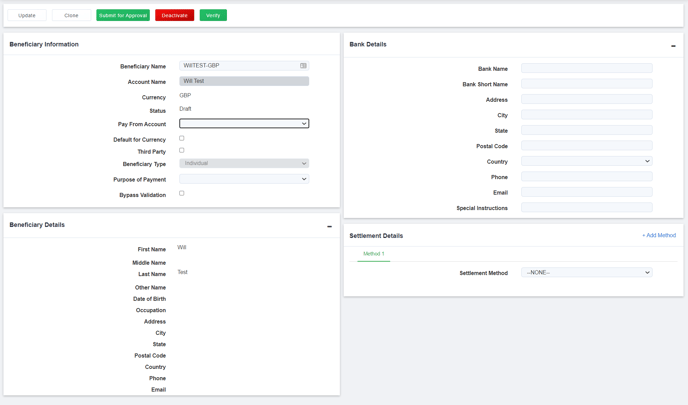This screenshot has width=688, height=405.
Task: Collapse the Bank Details panel
Action: pyautogui.click(x=673, y=46)
